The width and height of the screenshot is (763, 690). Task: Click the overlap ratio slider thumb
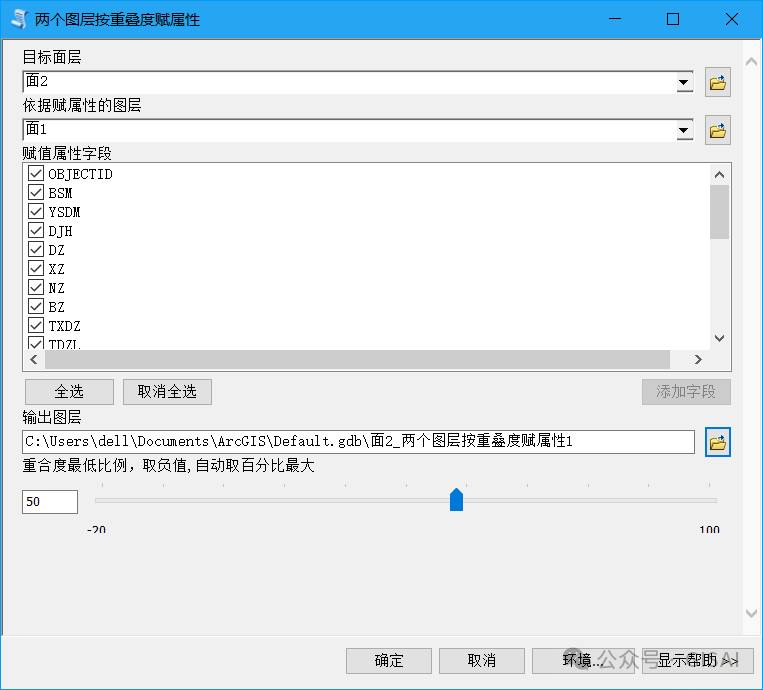[456, 500]
